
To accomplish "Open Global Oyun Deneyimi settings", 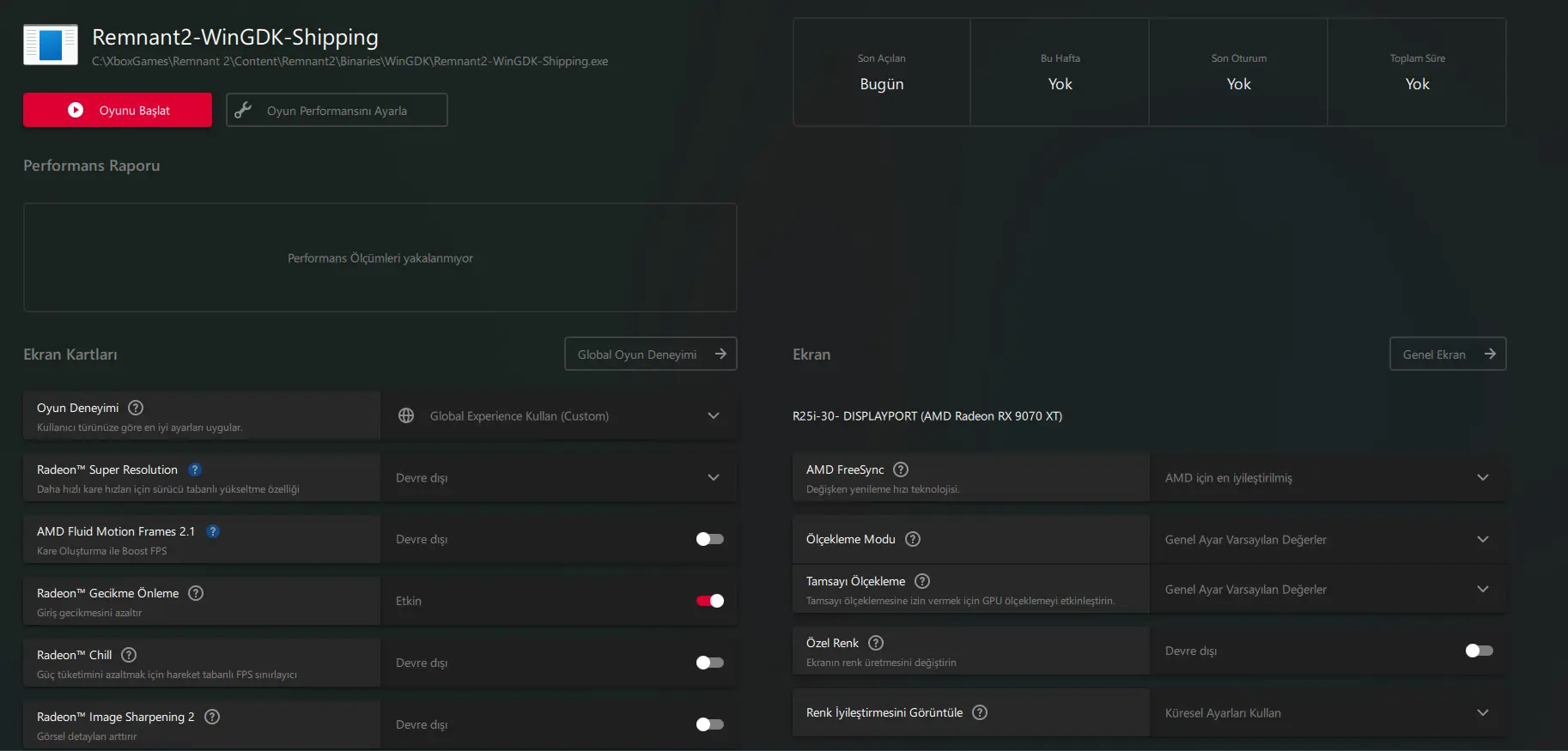I will (x=651, y=354).
